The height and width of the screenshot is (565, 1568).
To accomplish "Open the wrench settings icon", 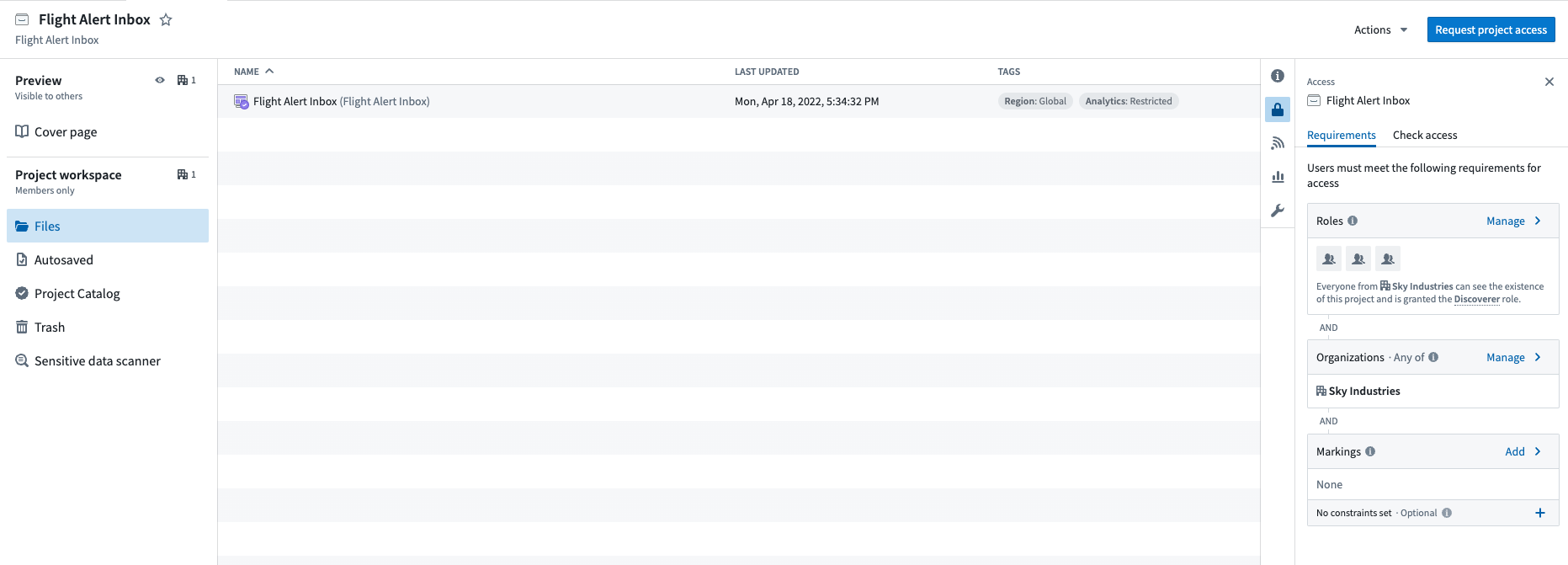I will click(1278, 211).
